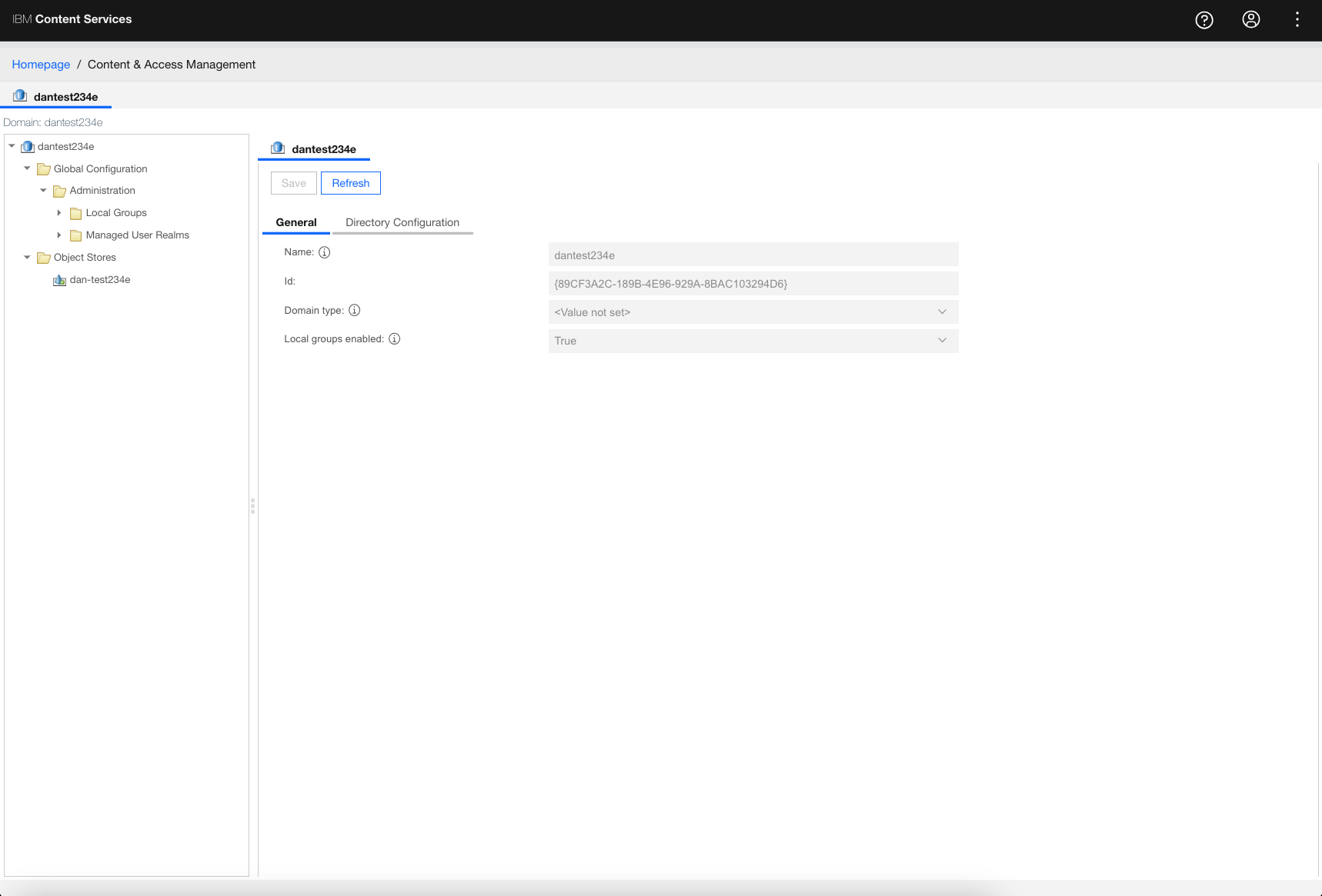Select dan-test234e object store in tree
The width and height of the screenshot is (1322, 896).
tap(100, 280)
